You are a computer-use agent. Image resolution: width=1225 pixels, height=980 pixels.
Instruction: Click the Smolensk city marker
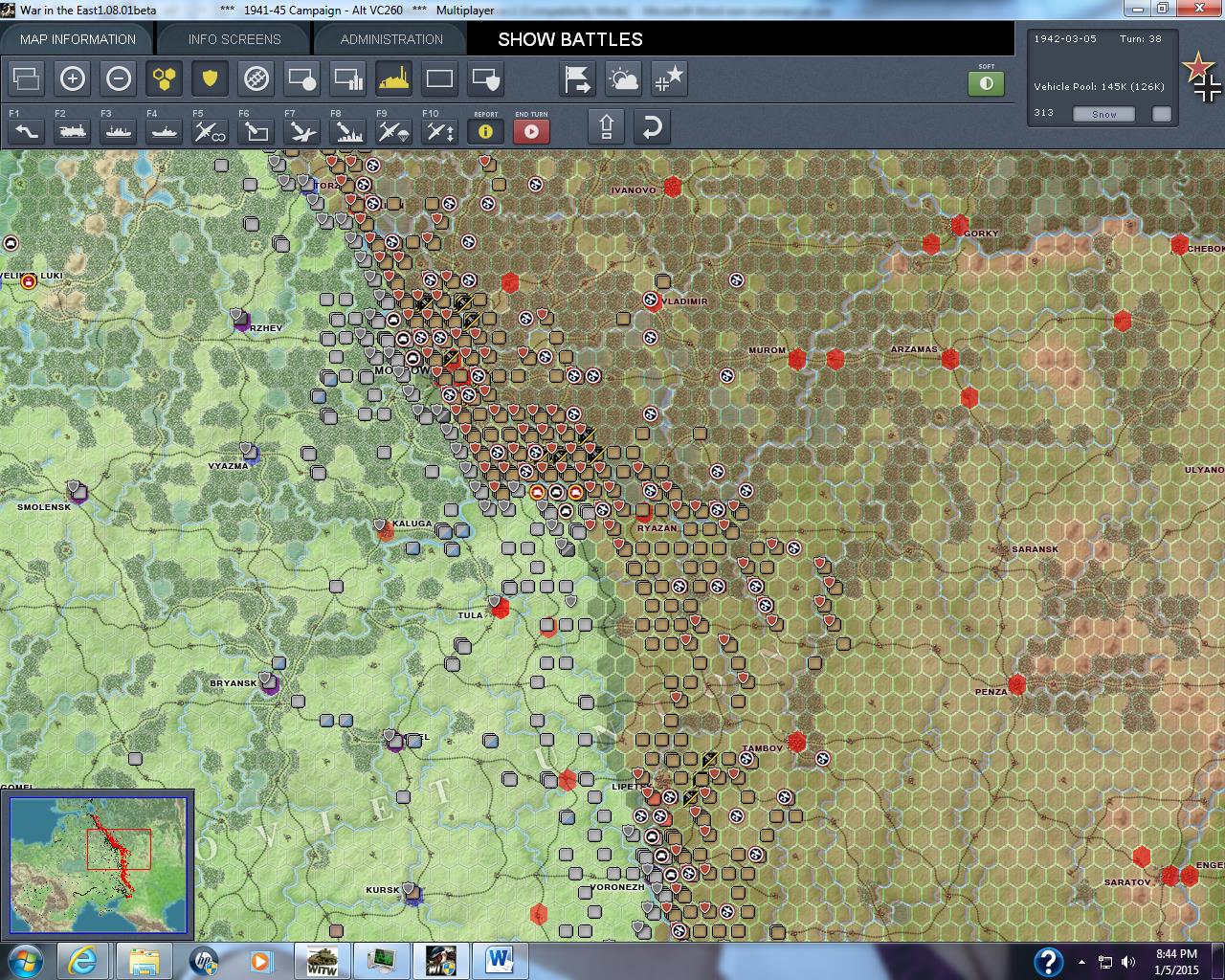(x=78, y=493)
